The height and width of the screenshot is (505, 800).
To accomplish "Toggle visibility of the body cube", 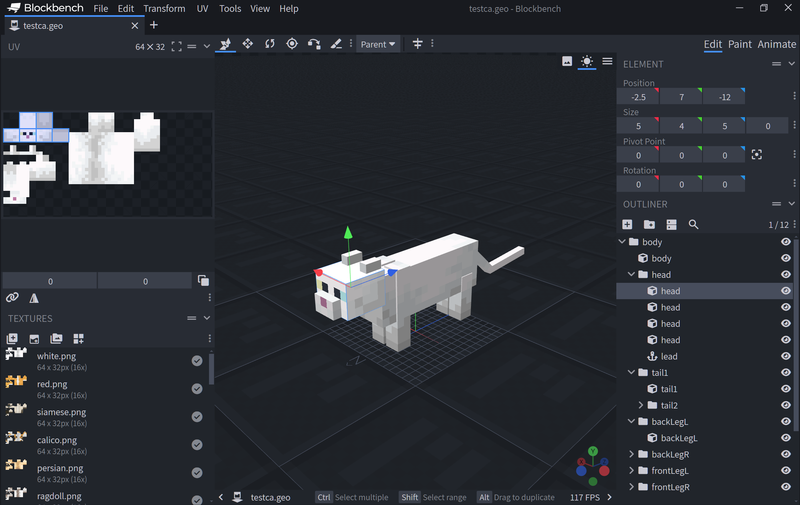I will pyautogui.click(x=786, y=258).
